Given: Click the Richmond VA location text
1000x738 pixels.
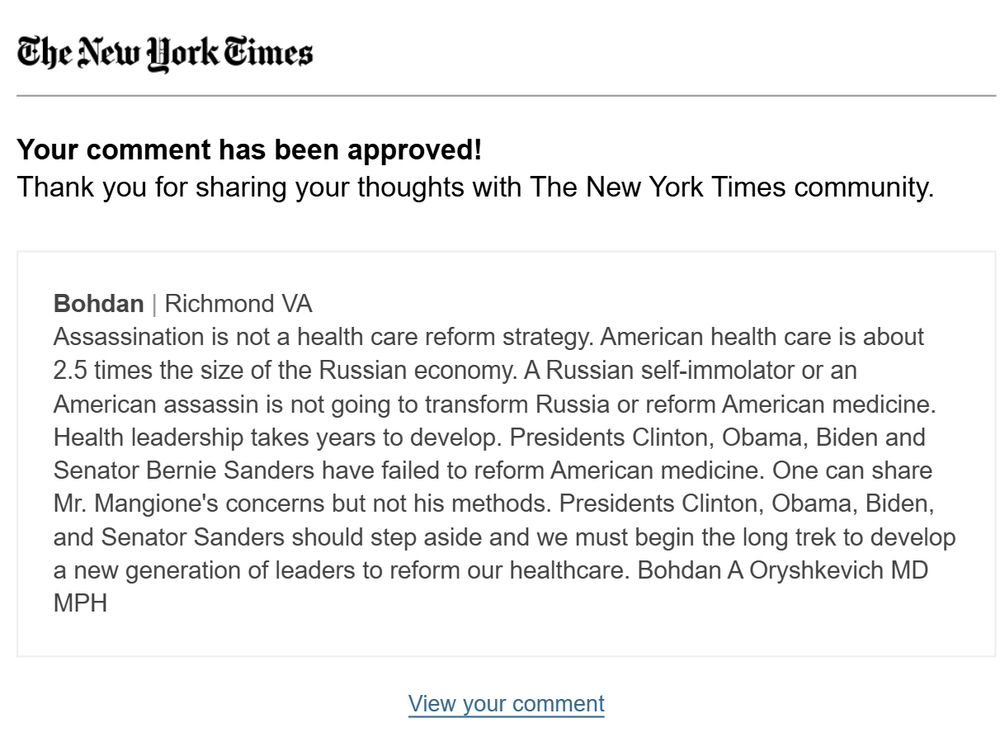Looking at the screenshot, I should pyautogui.click(x=239, y=304).
